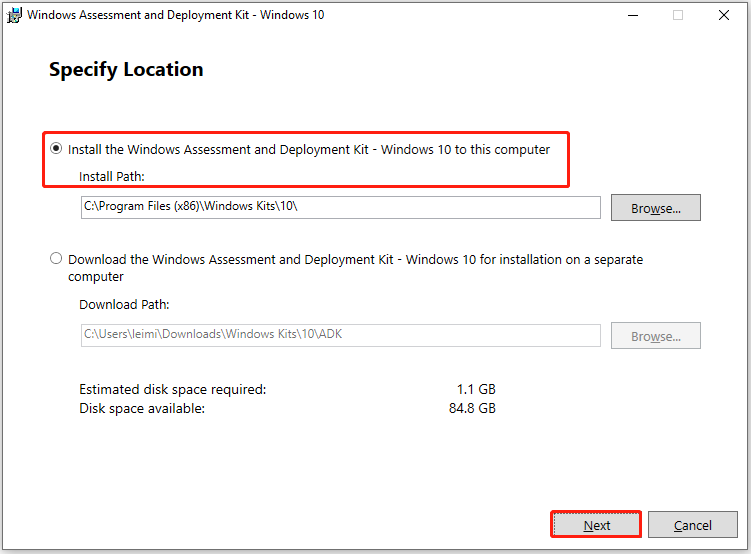Select the Download for separate computer radio button
This screenshot has height=554, width=751.
coord(56,259)
